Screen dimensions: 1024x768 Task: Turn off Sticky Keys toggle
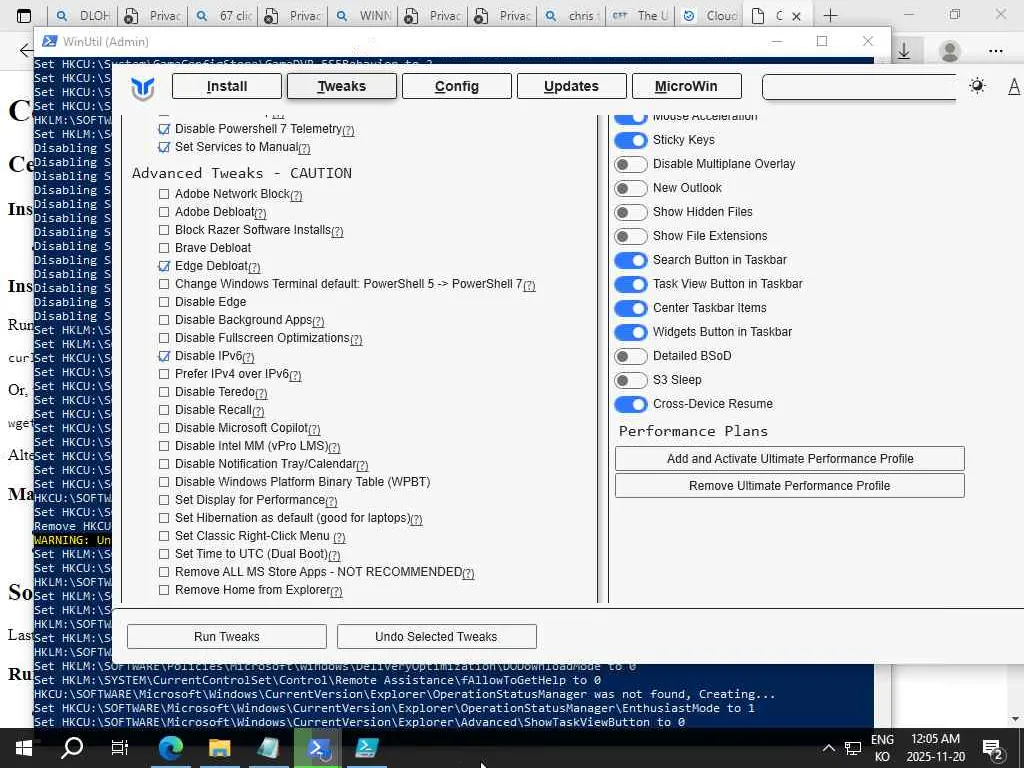[631, 140]
